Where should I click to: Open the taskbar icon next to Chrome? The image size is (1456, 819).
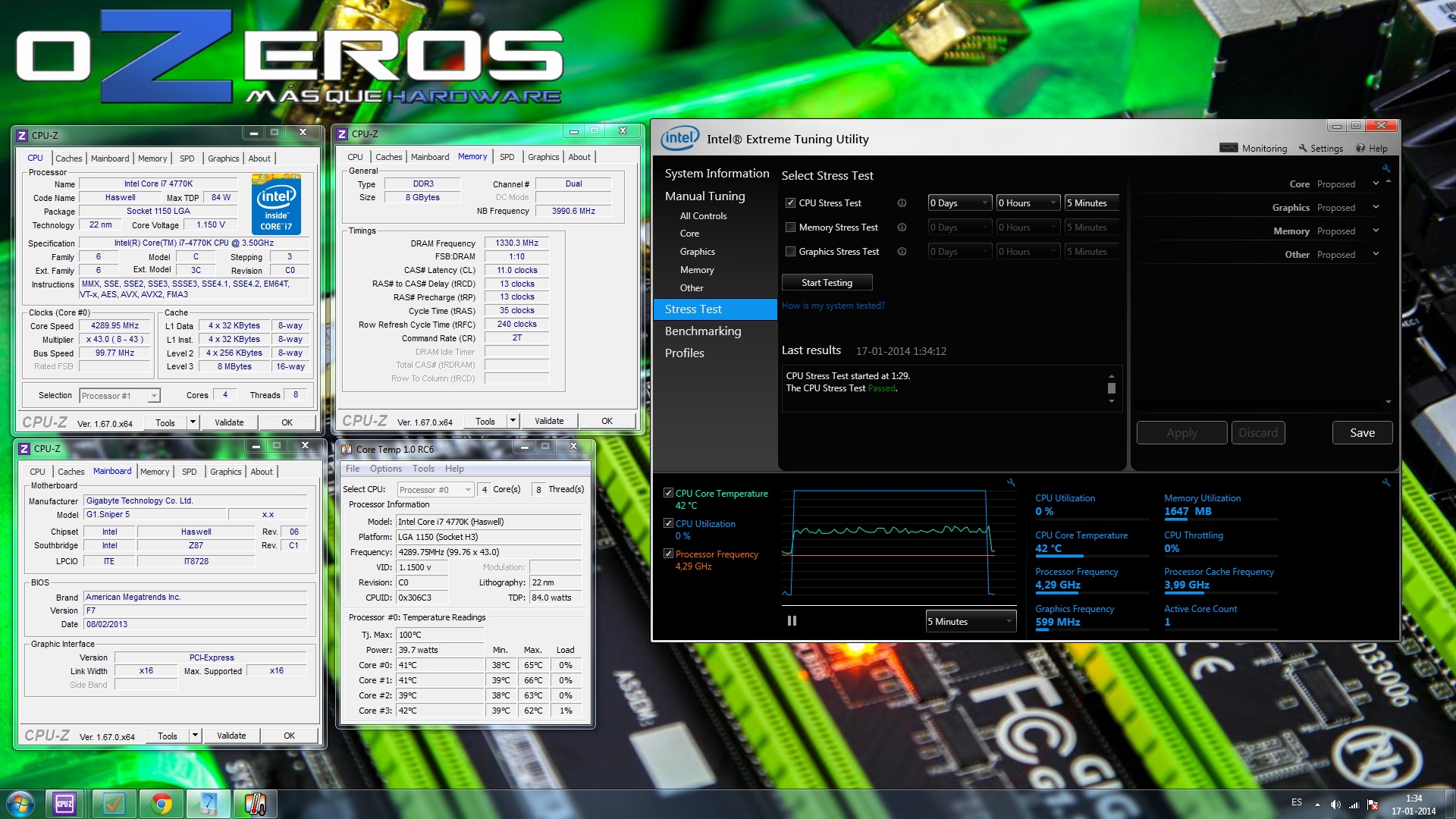pos(208,804)
